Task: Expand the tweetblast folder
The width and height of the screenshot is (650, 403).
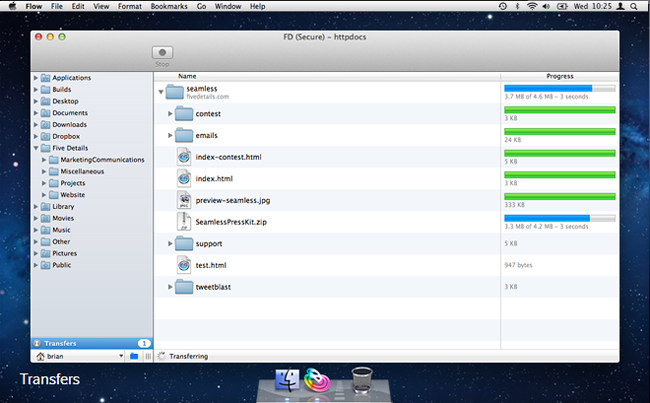Action: coord(170,287)
